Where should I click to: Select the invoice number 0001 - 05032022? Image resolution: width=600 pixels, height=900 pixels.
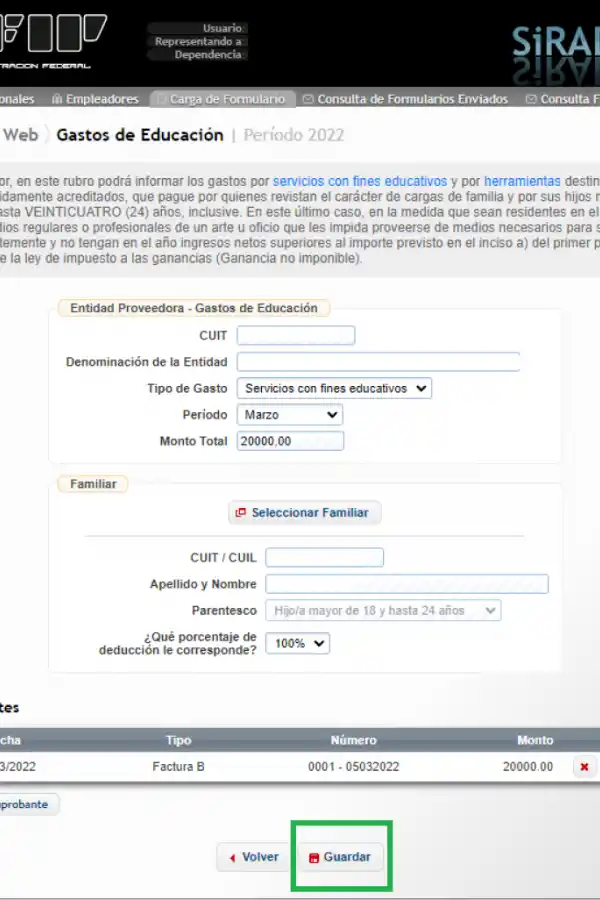point(353,767)
